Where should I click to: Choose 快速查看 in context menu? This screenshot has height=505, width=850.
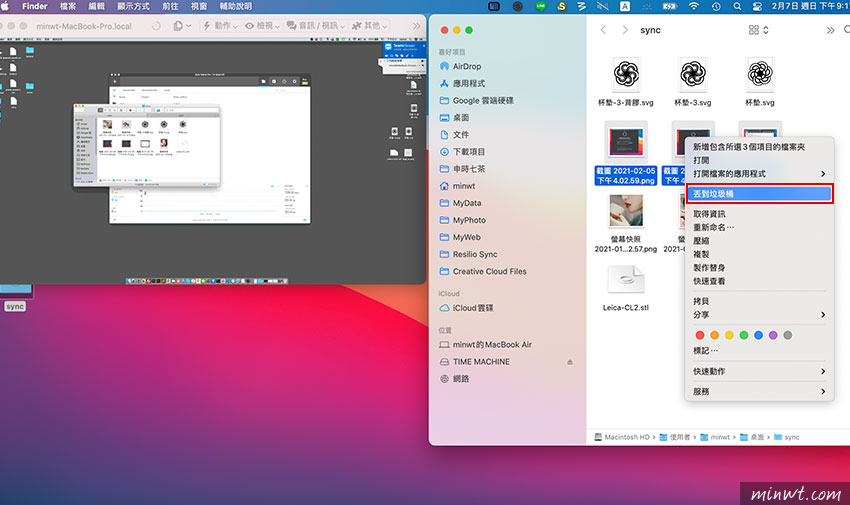[x=757, y=281]
